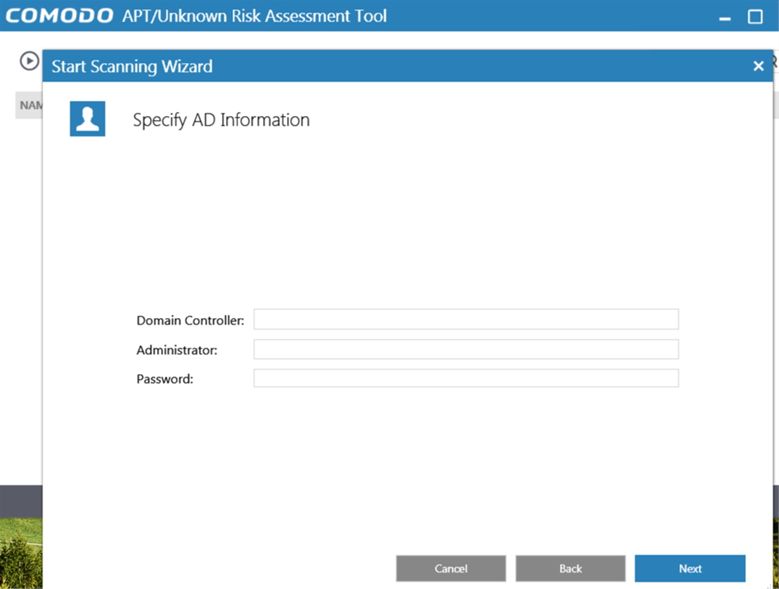Go to previous step with Back
Screen dimensions: 779x589
click(x=570, y=568)
